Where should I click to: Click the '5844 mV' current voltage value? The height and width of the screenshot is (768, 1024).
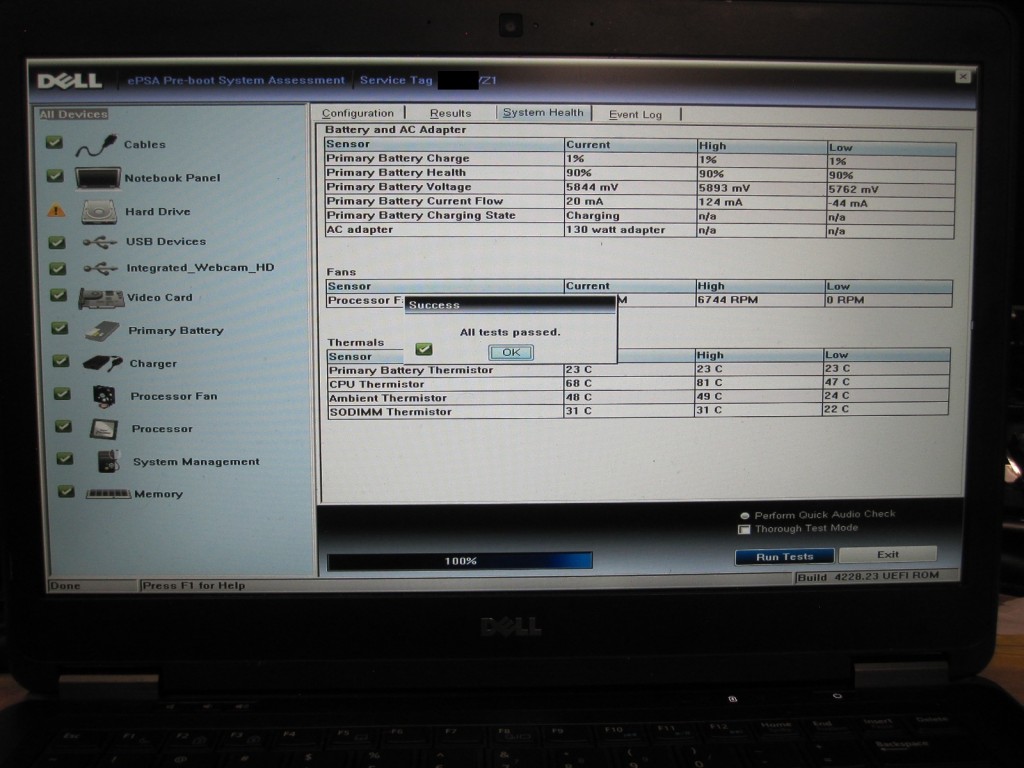coord(592,187)
